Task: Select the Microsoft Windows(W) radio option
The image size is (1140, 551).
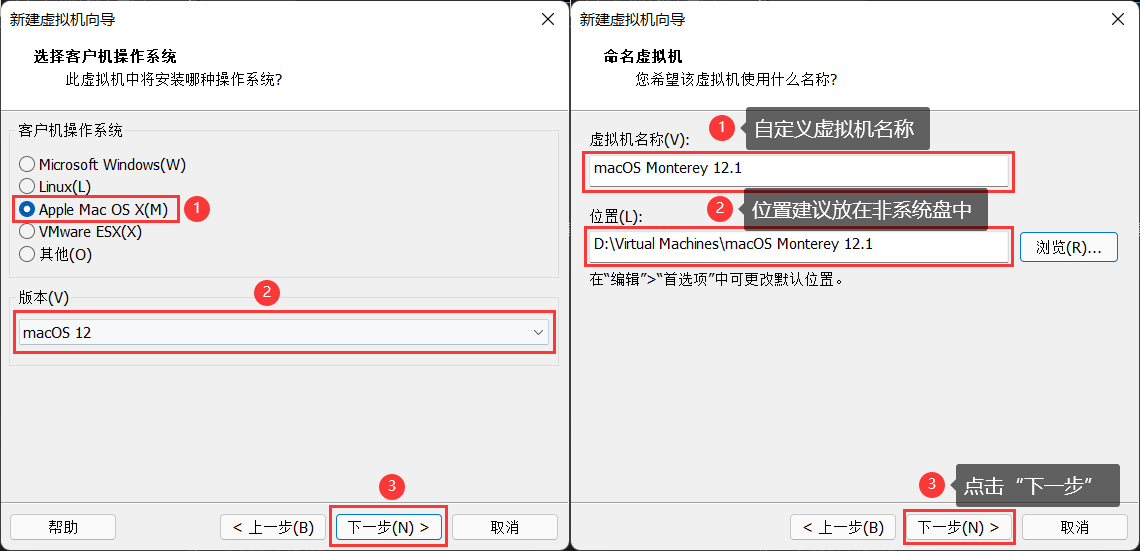Action: point(103,165)
